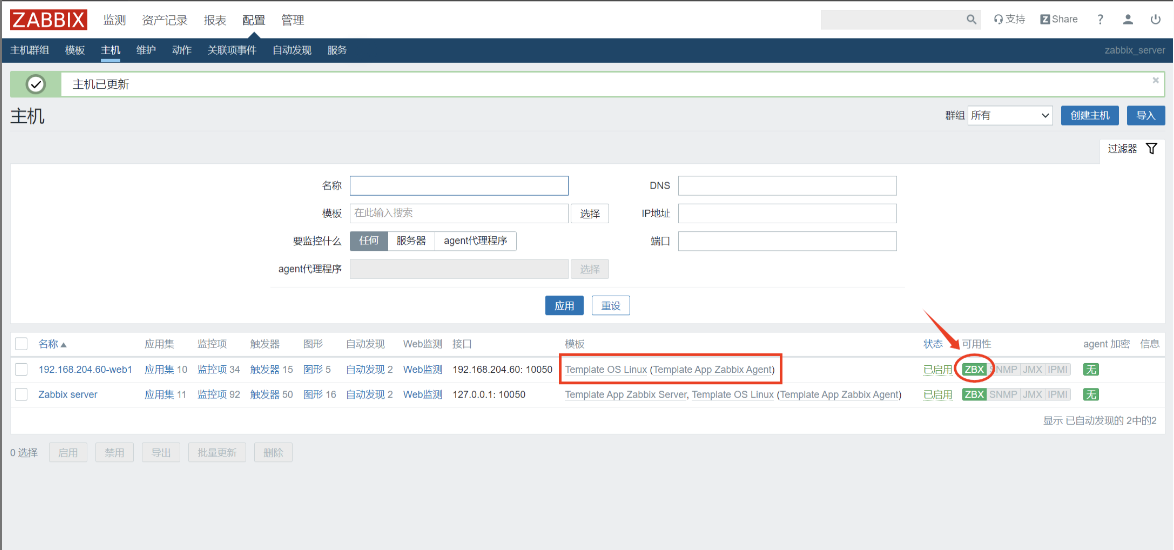Image resolution: width=1174 pixels, height=550 pixels.
Task: Click IPMI badge for Zabbix server
Action: point(1058,394)
